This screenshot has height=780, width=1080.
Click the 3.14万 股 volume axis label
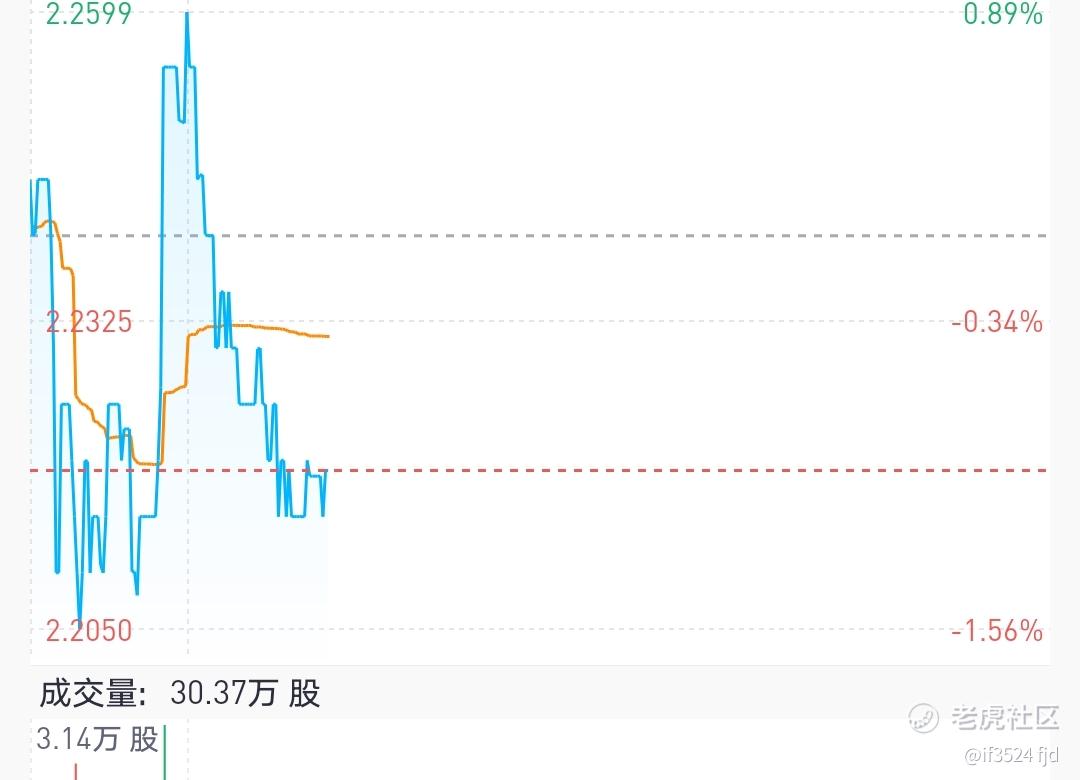point(97,740)
